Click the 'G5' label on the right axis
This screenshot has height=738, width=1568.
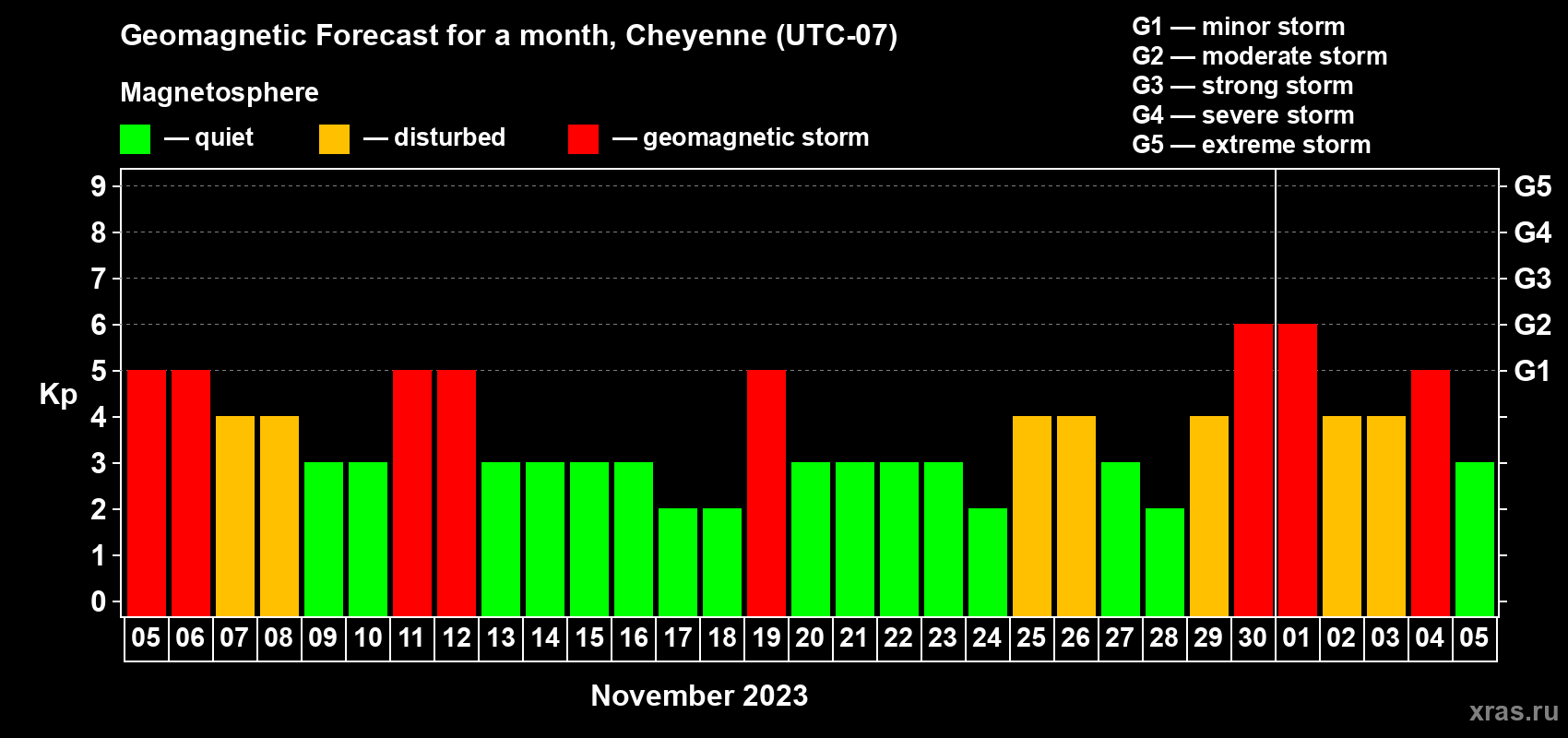(x=1533, y=186)
